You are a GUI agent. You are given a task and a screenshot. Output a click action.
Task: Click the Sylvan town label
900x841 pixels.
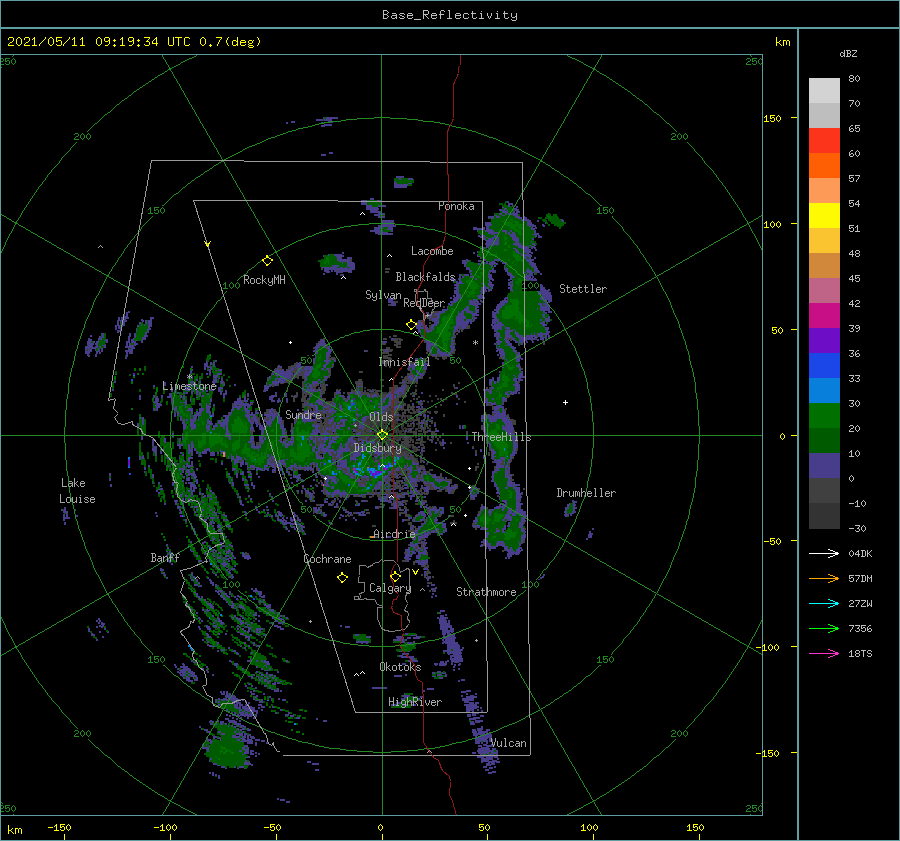(383, 295)
